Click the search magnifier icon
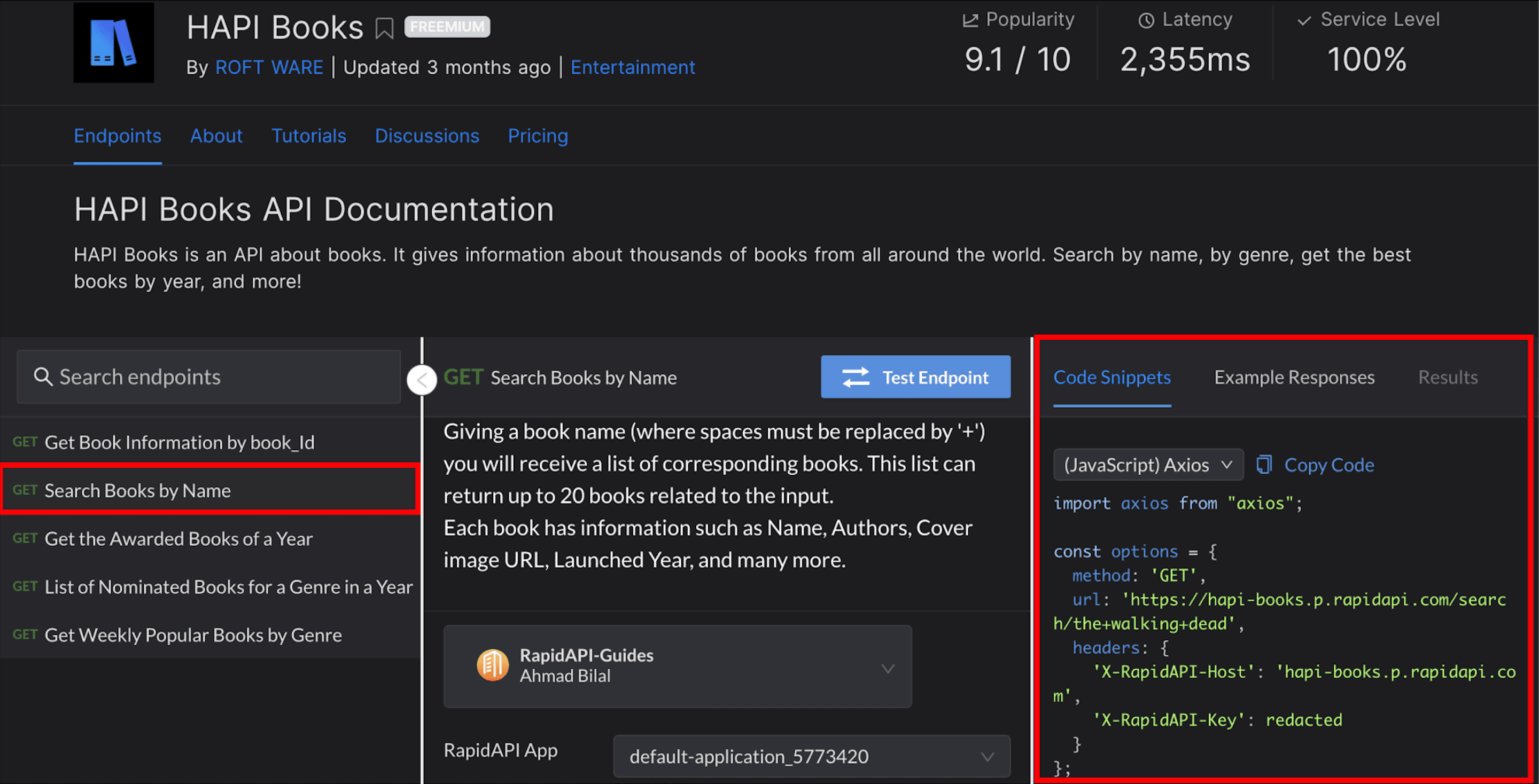The width and height of the screenshot is (1539, 784). point(42,377)
